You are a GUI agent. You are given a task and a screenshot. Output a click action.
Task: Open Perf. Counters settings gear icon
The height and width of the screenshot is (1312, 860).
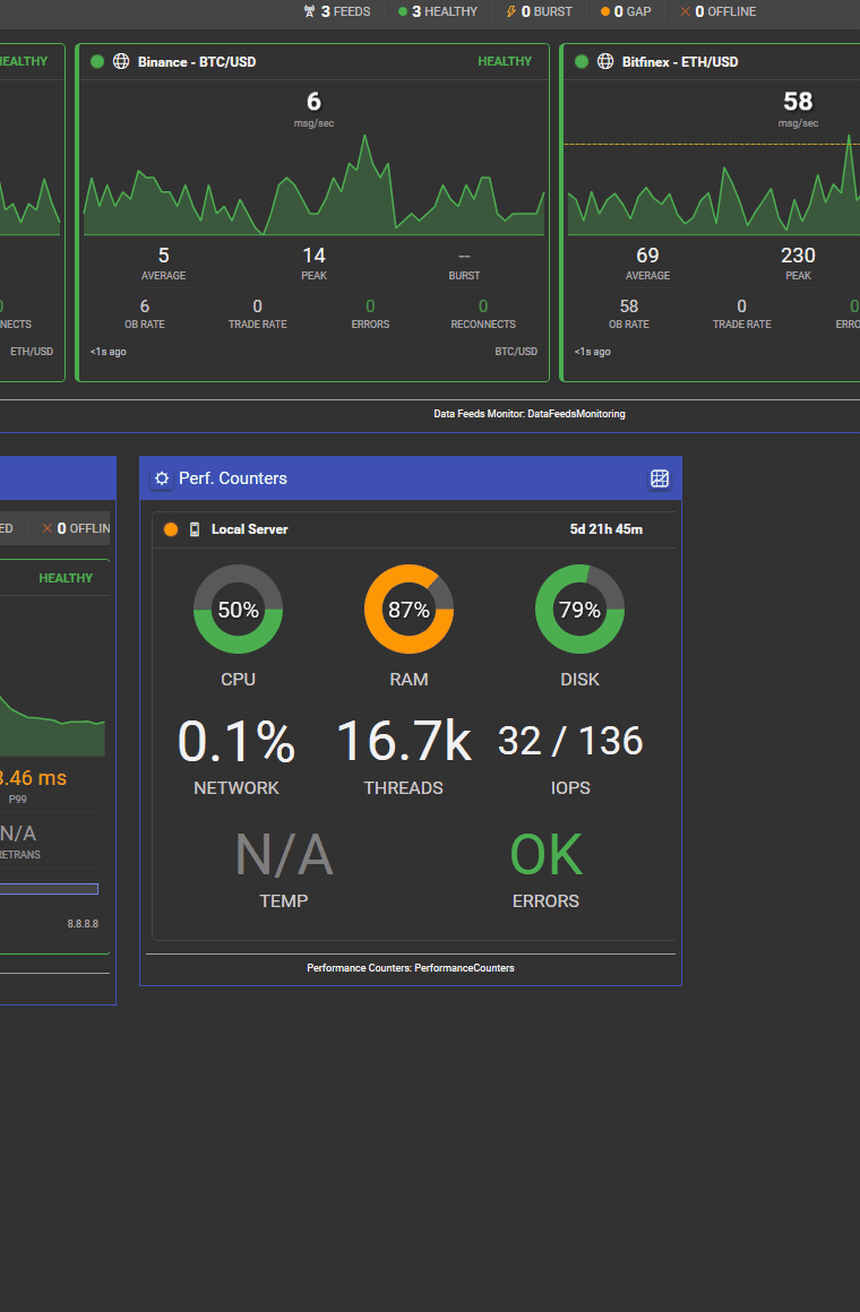pos(162,479)
